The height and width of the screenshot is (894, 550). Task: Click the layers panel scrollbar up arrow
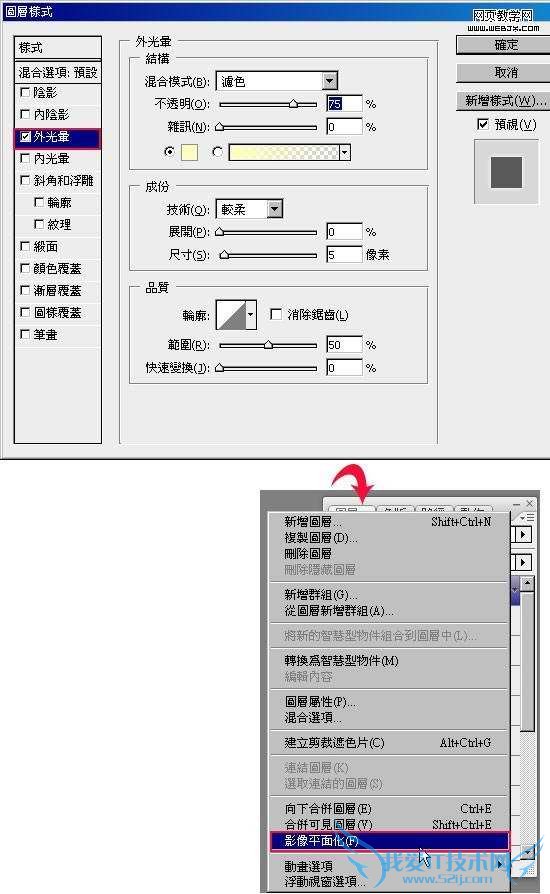pyautogui.click(x=527, y=583)
